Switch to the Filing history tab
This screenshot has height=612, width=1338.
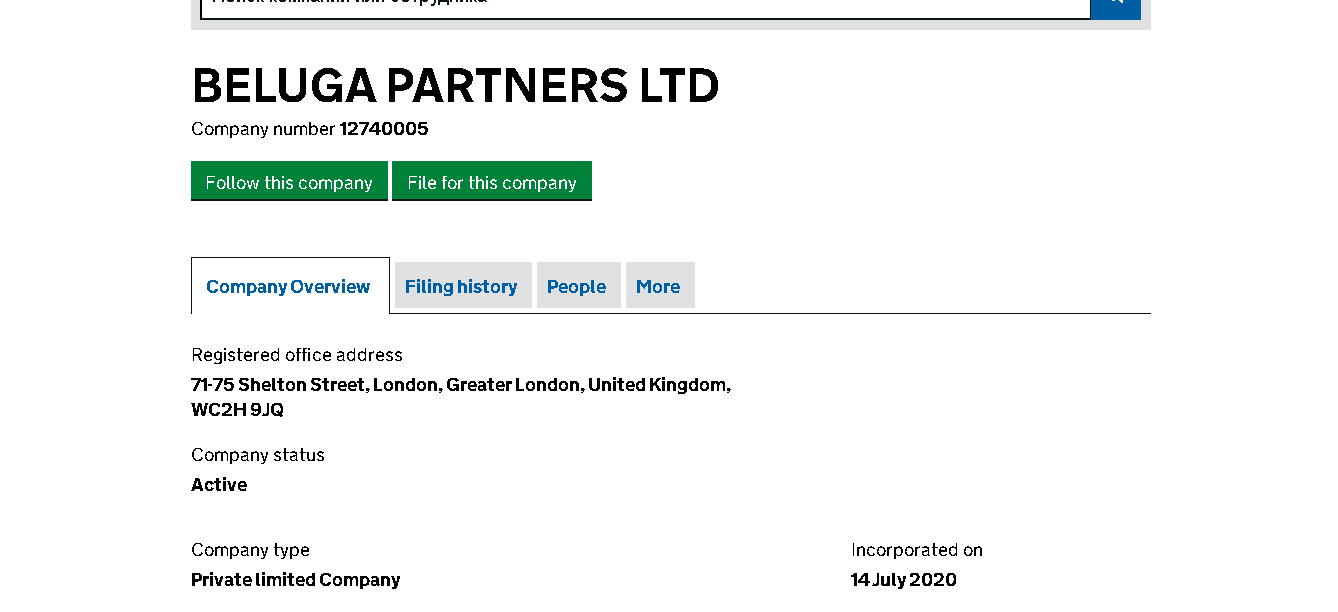point(461,287)
